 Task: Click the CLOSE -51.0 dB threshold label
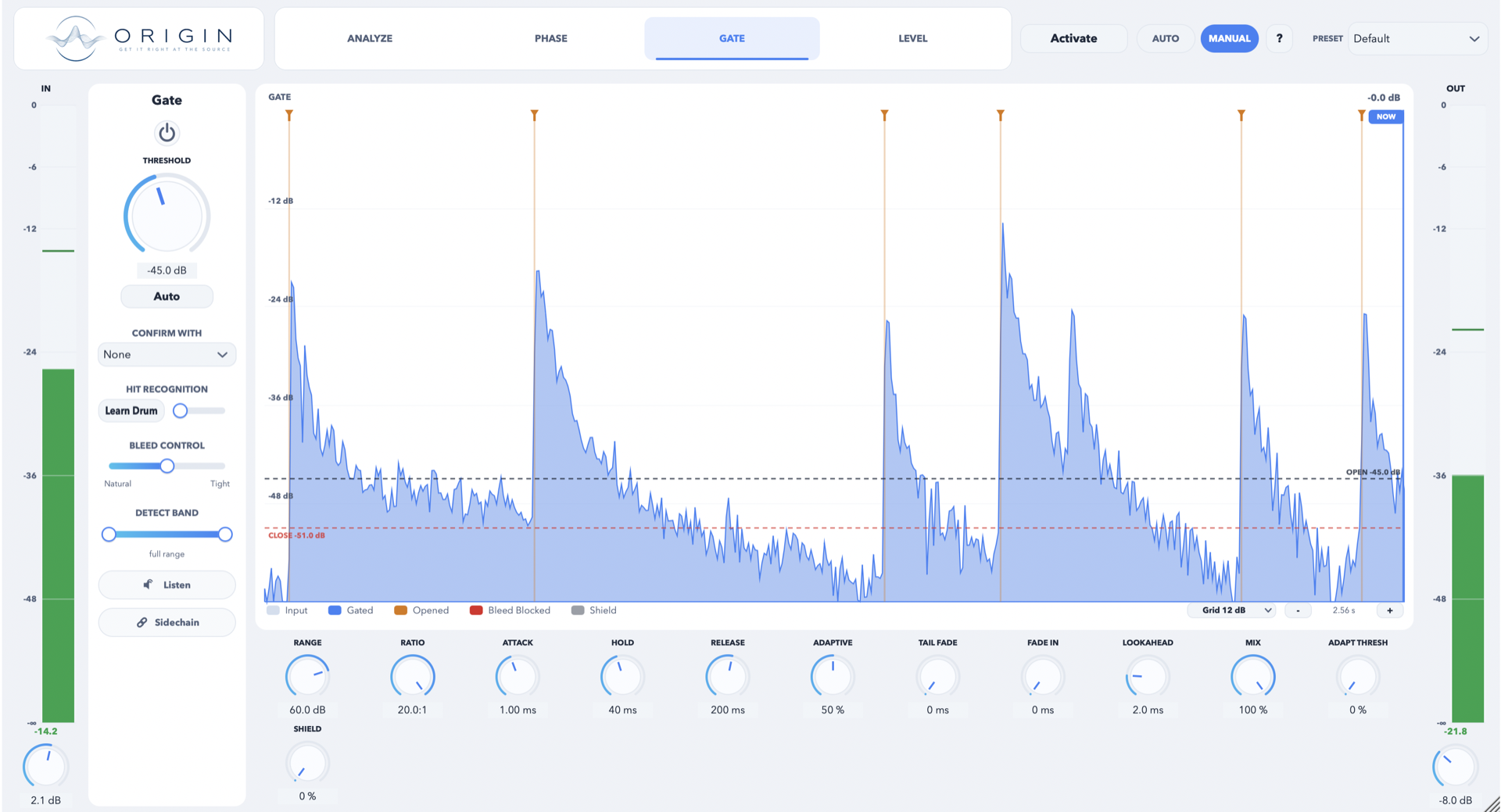[296, 535]
